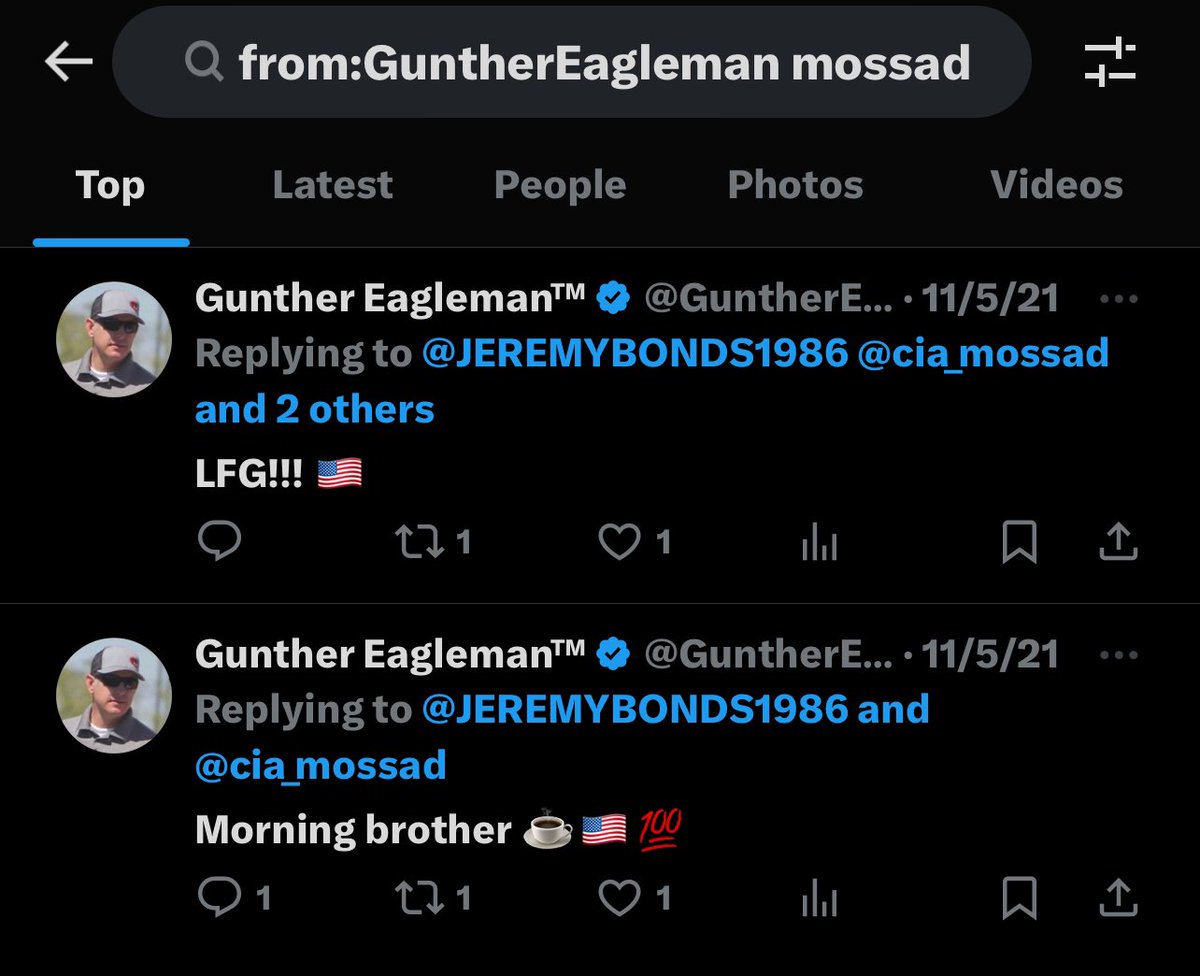This screenshot has width=1200, height=976.
Task: Bookmark the "LFG!!!" tweet
Action: (1019, 542)
